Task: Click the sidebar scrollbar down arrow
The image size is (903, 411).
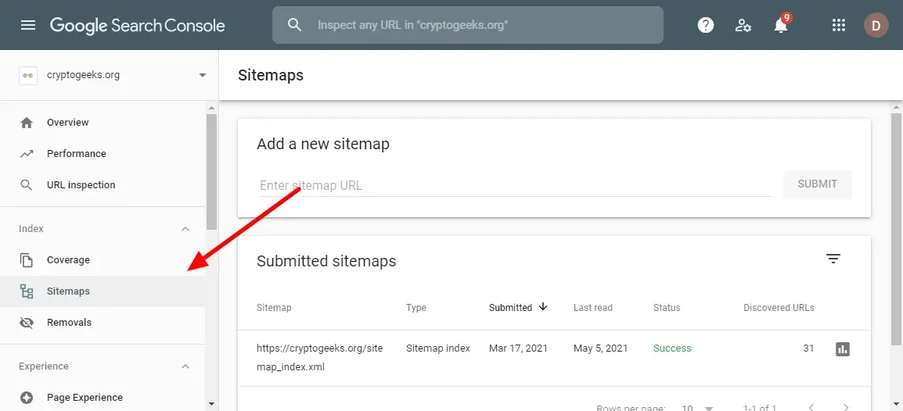Action: tap(211, 404)
